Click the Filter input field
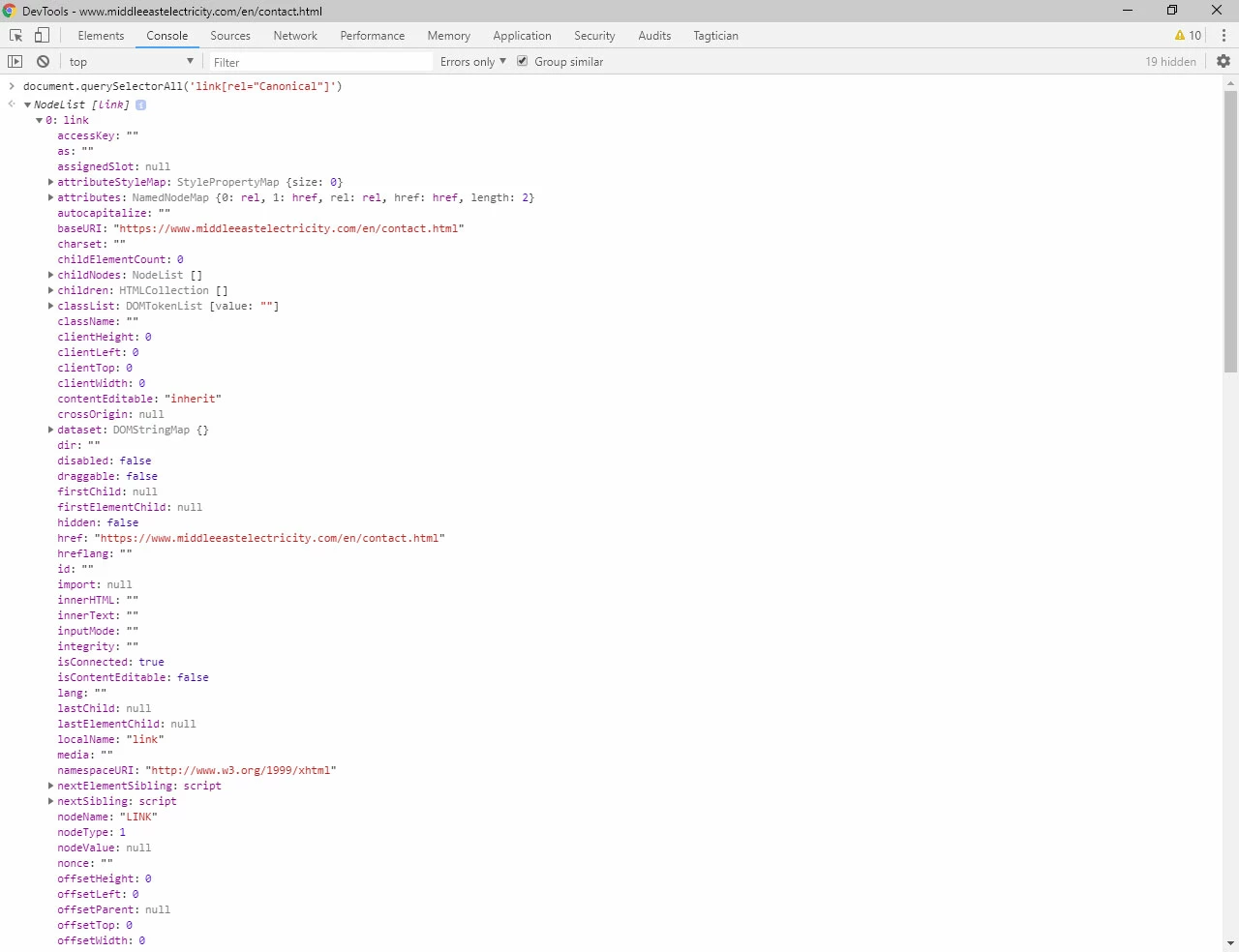Viewport: 1239px width, 952px height. pyautogui.click(x=320, y=62)
